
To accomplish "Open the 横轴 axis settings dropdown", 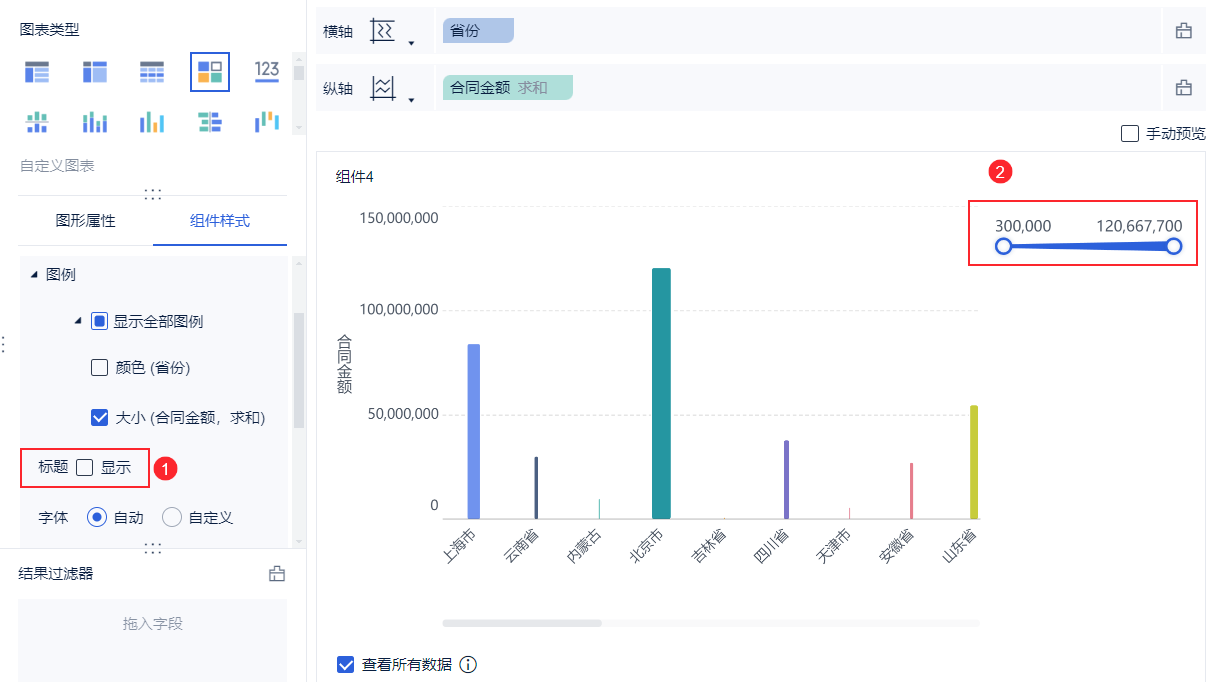I will [410, 42].
